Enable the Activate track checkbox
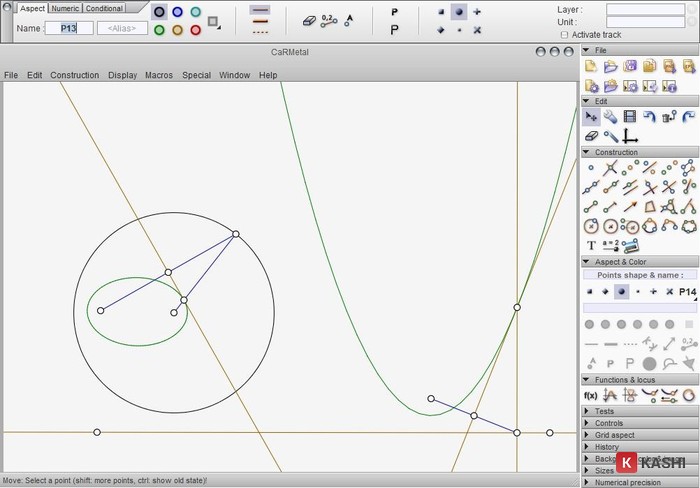The height and width of the screenshot is (488, 700). click(x=564, y=34)
